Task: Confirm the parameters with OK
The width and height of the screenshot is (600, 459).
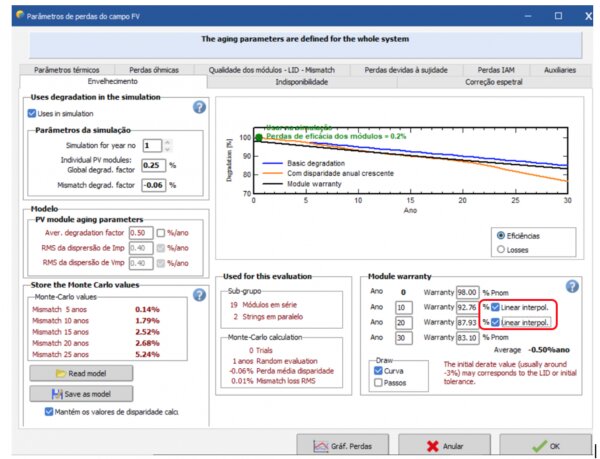Action: [x=547, y=446]
